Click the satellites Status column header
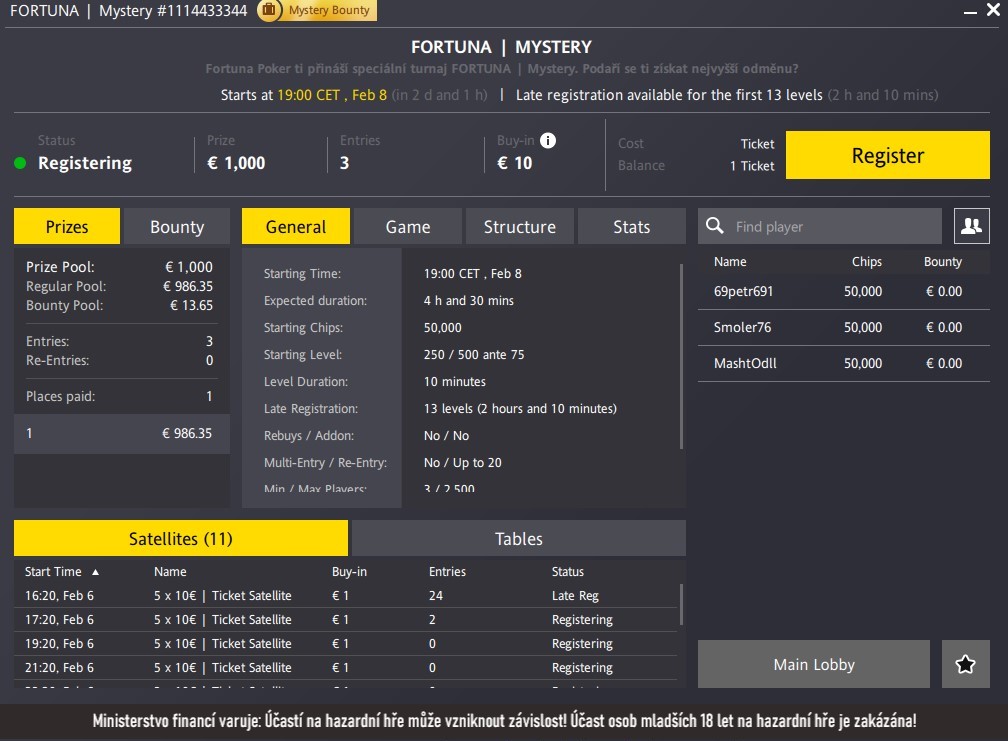Screen dimensions: 1008x741 coord(568,571)
